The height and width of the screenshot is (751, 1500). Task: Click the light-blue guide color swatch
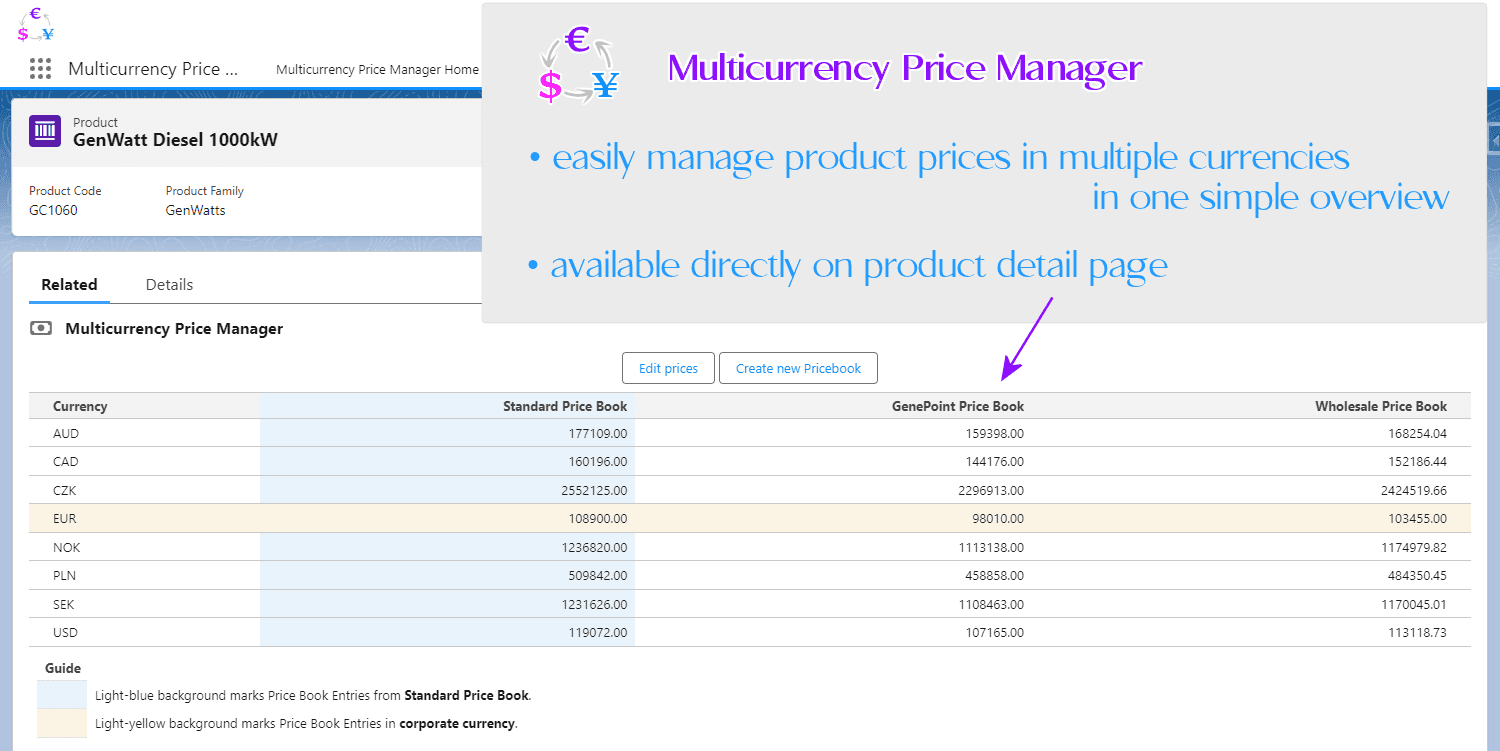(x=62, y=695)
